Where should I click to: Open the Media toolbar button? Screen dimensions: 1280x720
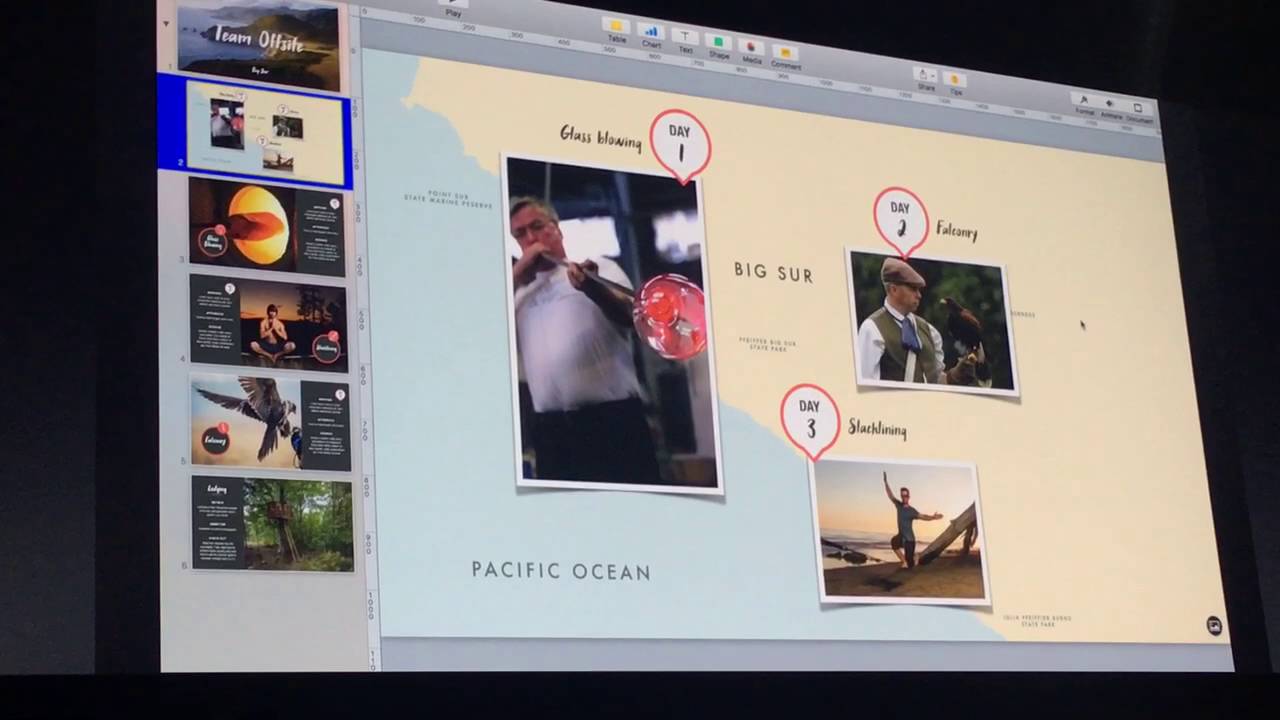click(751, 51)
